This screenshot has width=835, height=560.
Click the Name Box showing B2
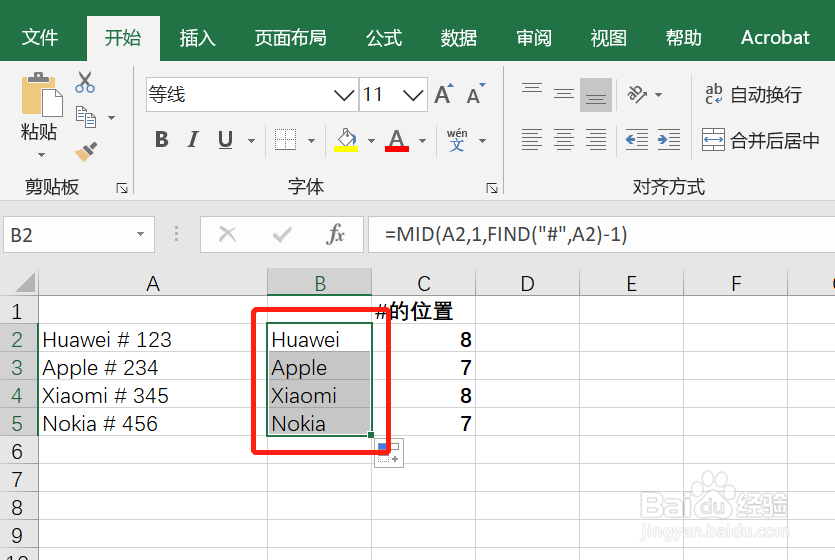[x=79, y=234]
